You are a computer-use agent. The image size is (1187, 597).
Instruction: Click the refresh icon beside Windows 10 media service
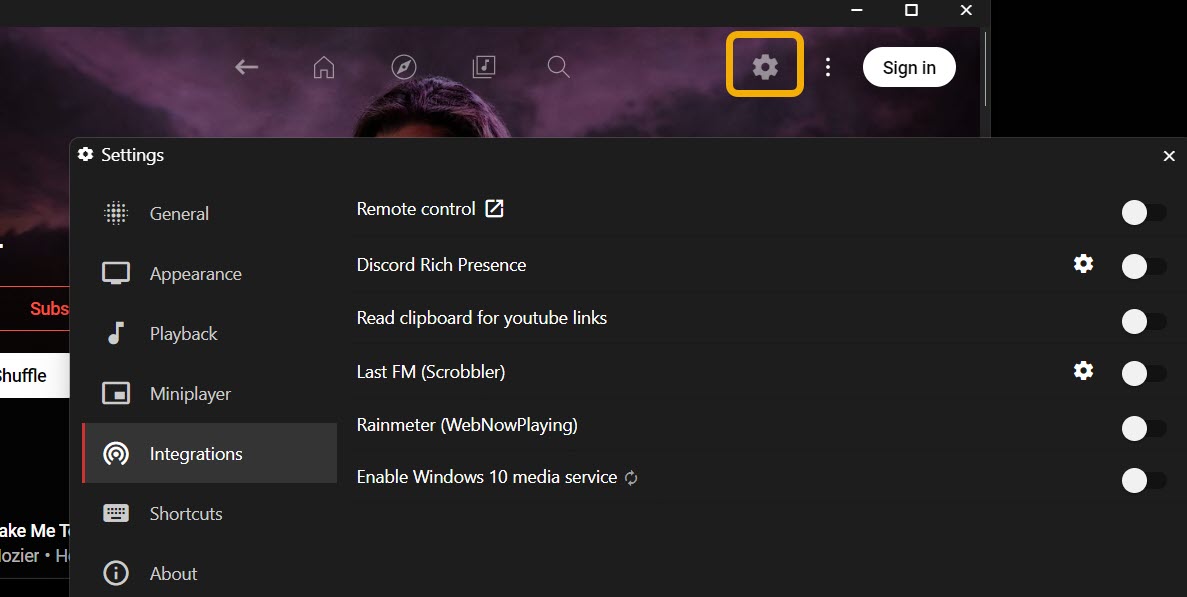pos(631,478)
